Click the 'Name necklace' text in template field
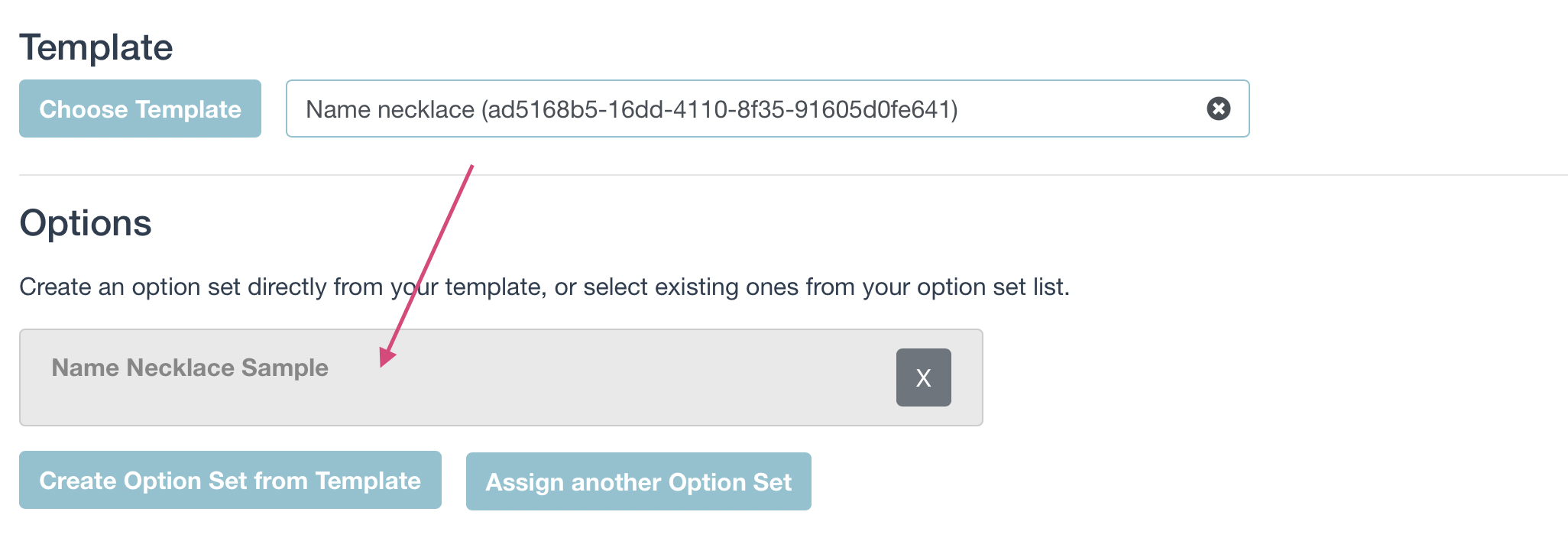The width and height of the screenshot is (1568, 541). pos(390,109)
